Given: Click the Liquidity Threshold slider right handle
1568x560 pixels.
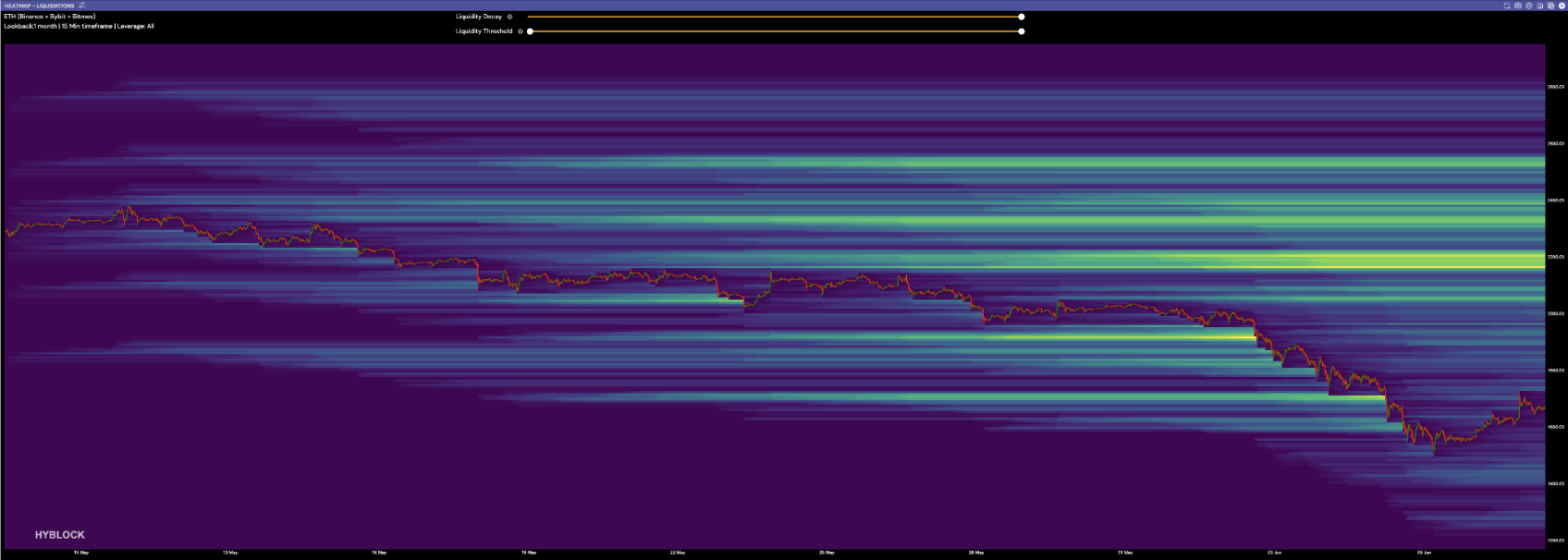Looking at the screenshot, I should coord(1022,31).
